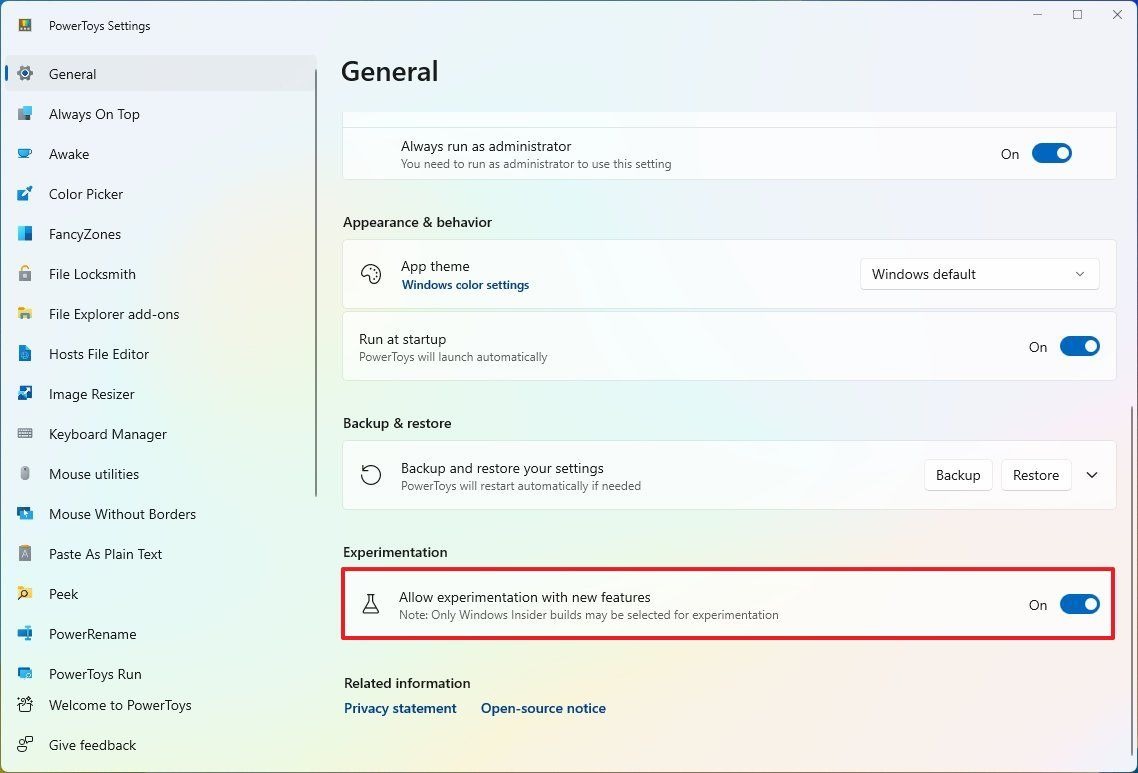Click the Hosts File Editor document icon
This screenshot has height=773, width=1138.
click(x=25, y=353)
